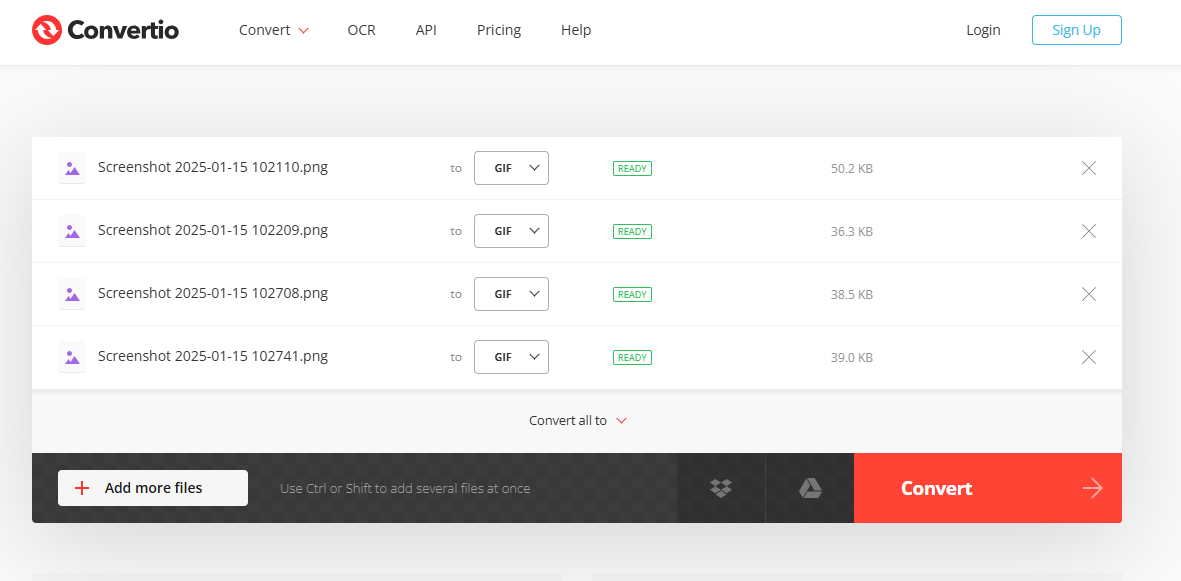The width and height of the screenshot is (1181, 581).
Task: Go to the OCR page
Action: (362, 30)
